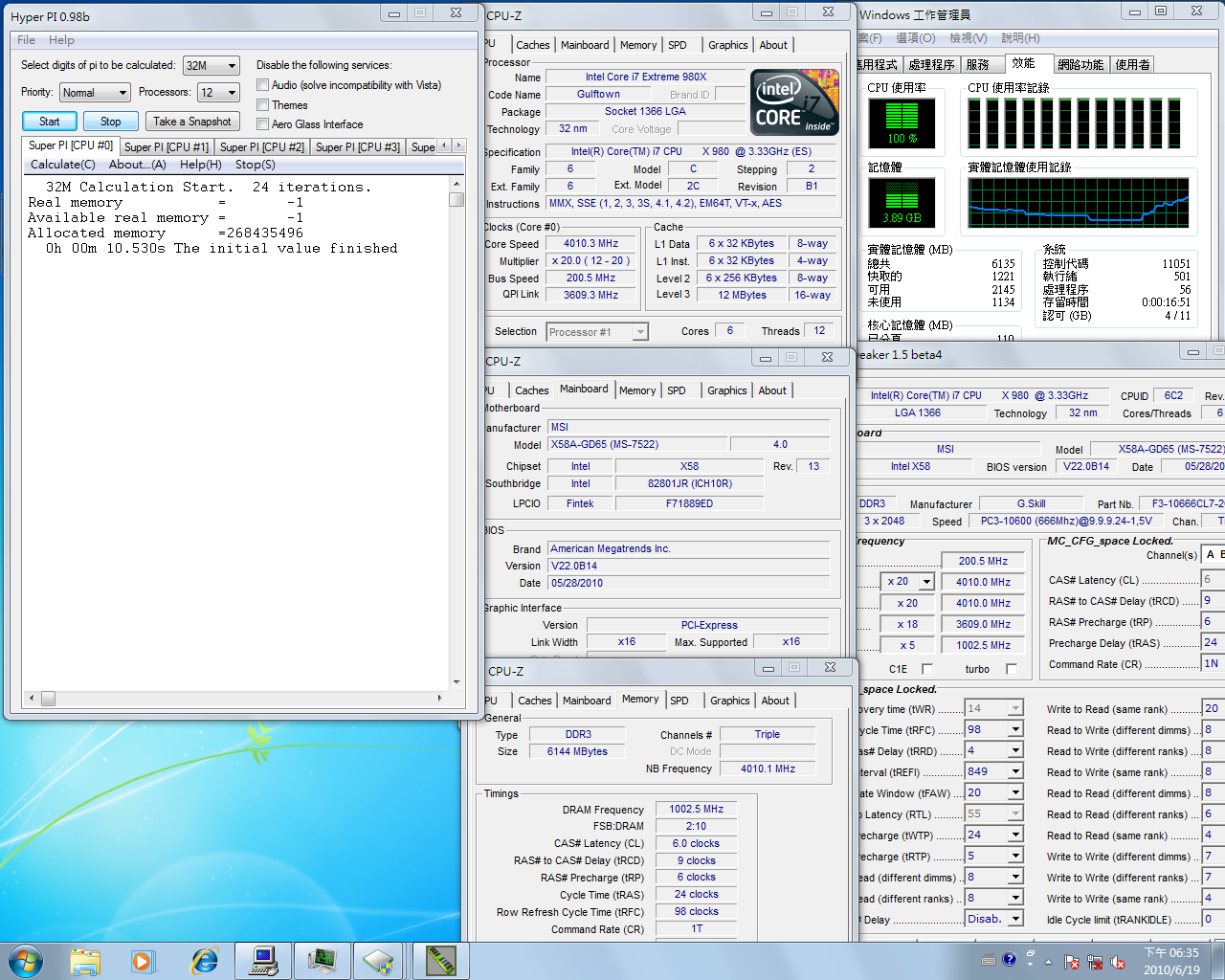Image resolution: width=1225 pixels, height=980 pixels.
Task: Open the tRFC 98 dropdown
Action: [994, 729]
